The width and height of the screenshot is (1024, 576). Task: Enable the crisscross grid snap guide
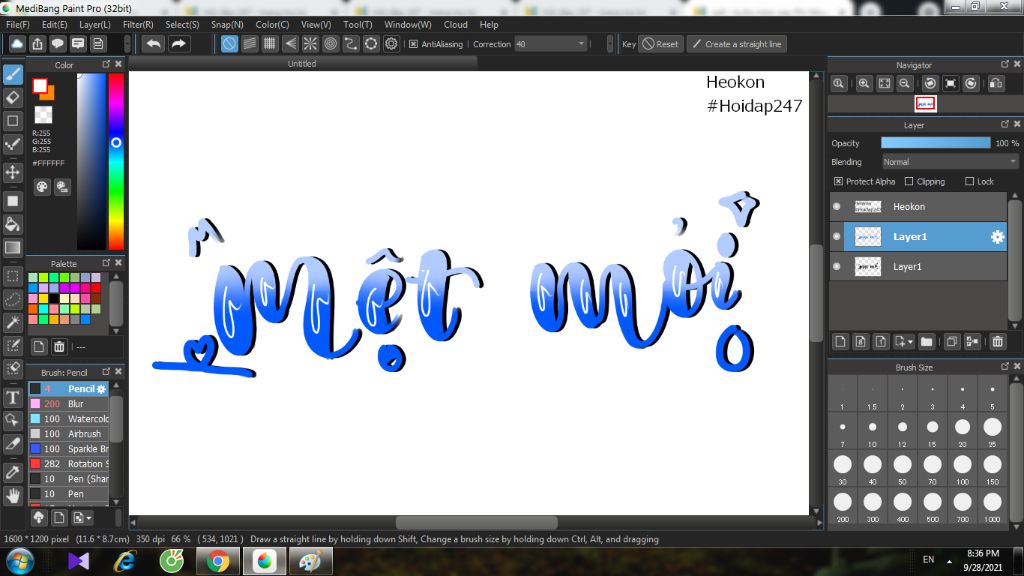[x=270, y=44]
